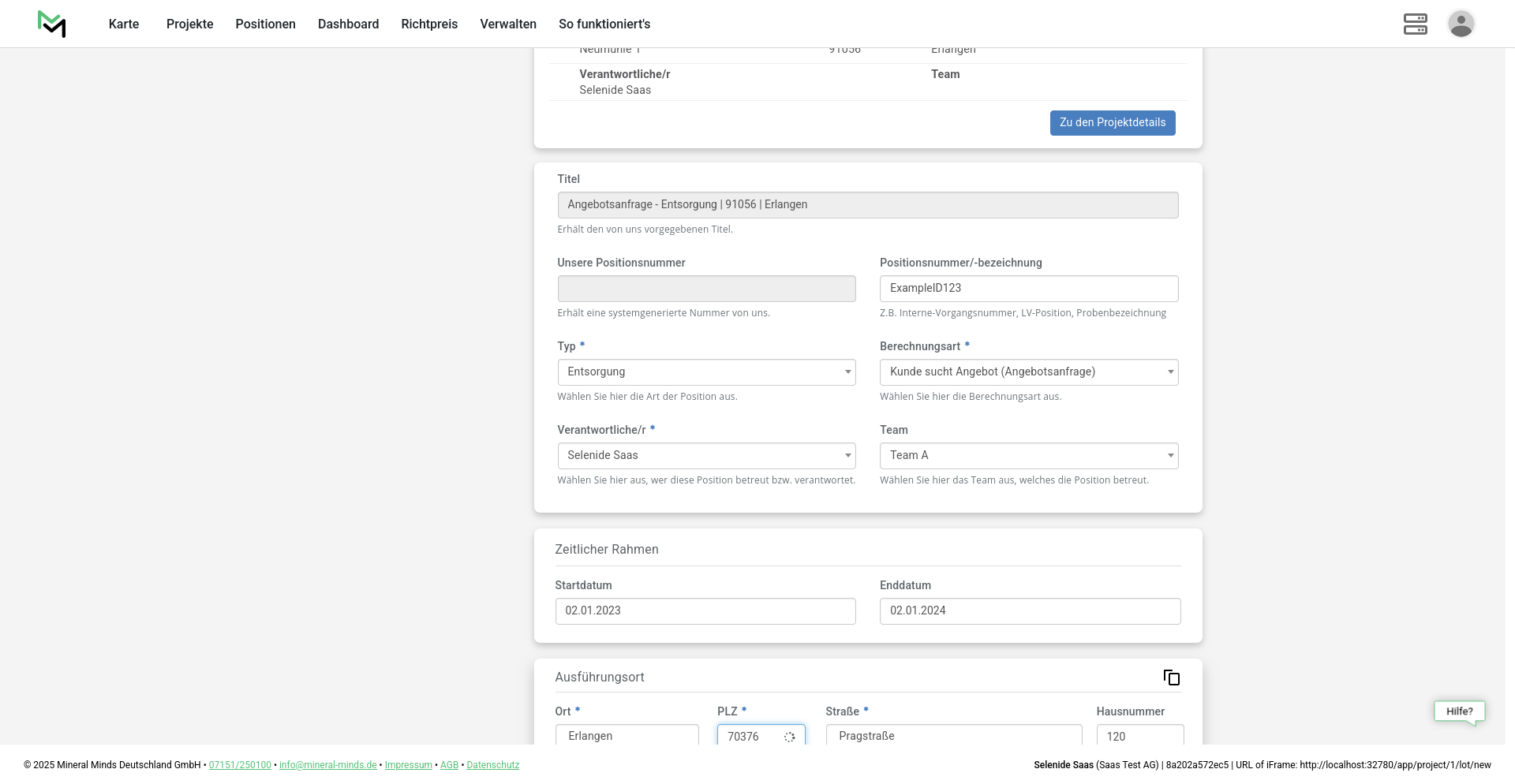Open the Berechnungsart dropdown
The height and width of the screenshot is (784, 1515).
tap(1028, 372)
